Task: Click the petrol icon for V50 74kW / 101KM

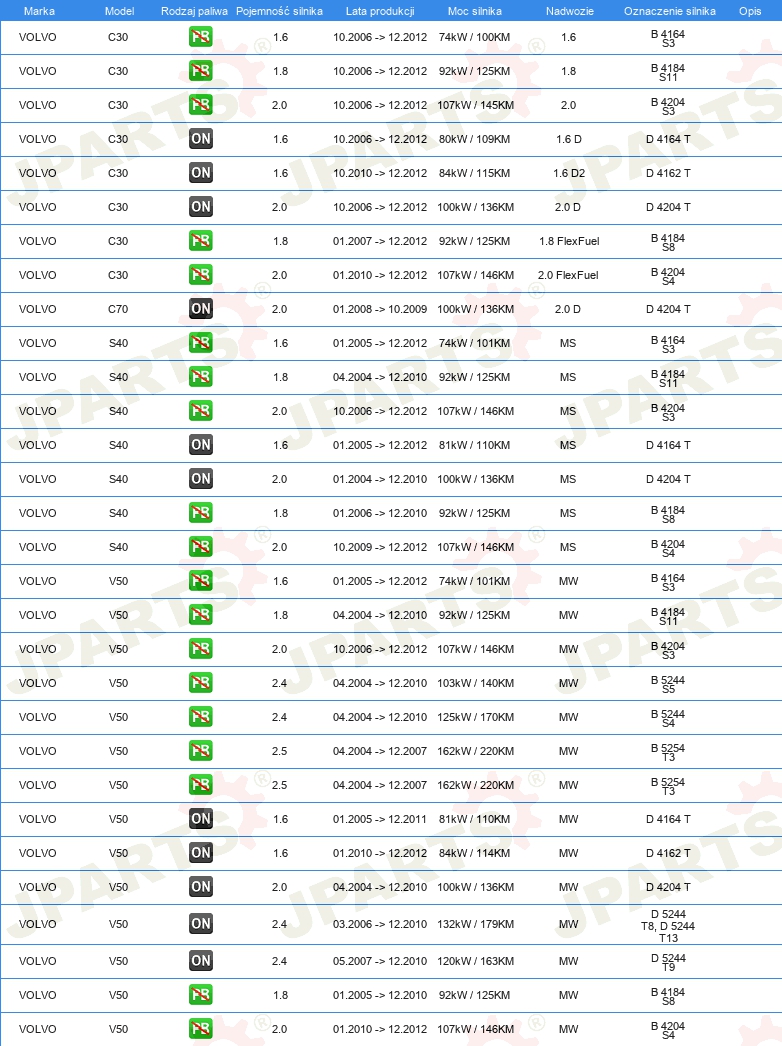Action: pyautogui.click(x=201, y=581)
